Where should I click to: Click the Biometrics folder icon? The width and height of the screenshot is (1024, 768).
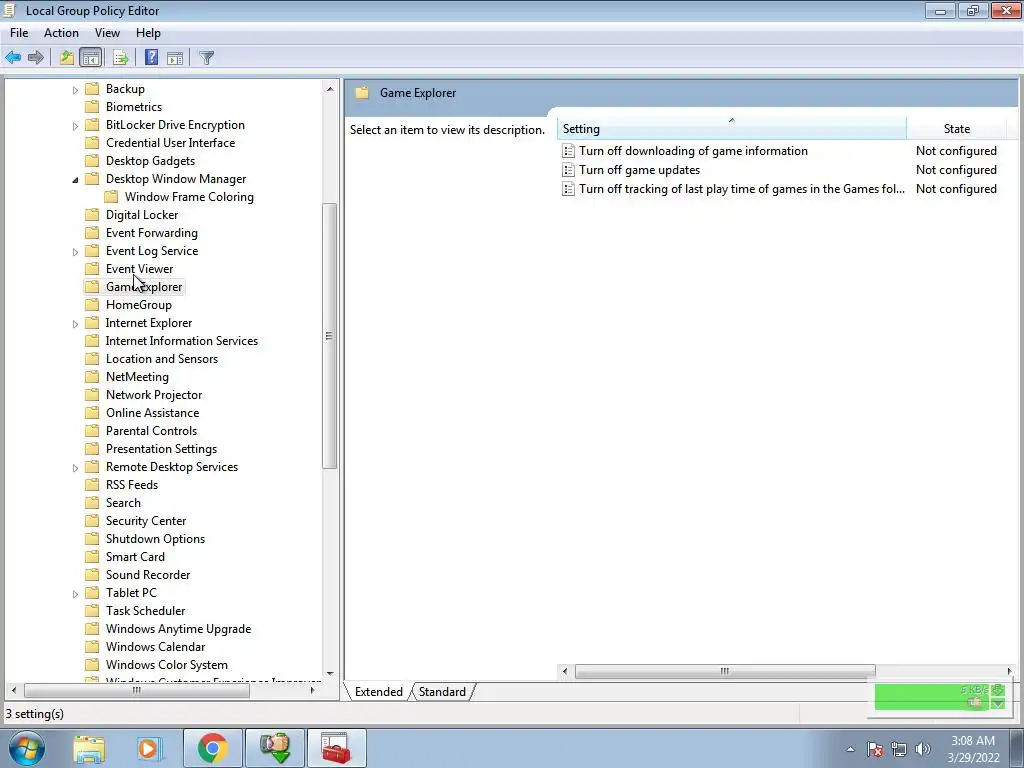coord(93,106)
